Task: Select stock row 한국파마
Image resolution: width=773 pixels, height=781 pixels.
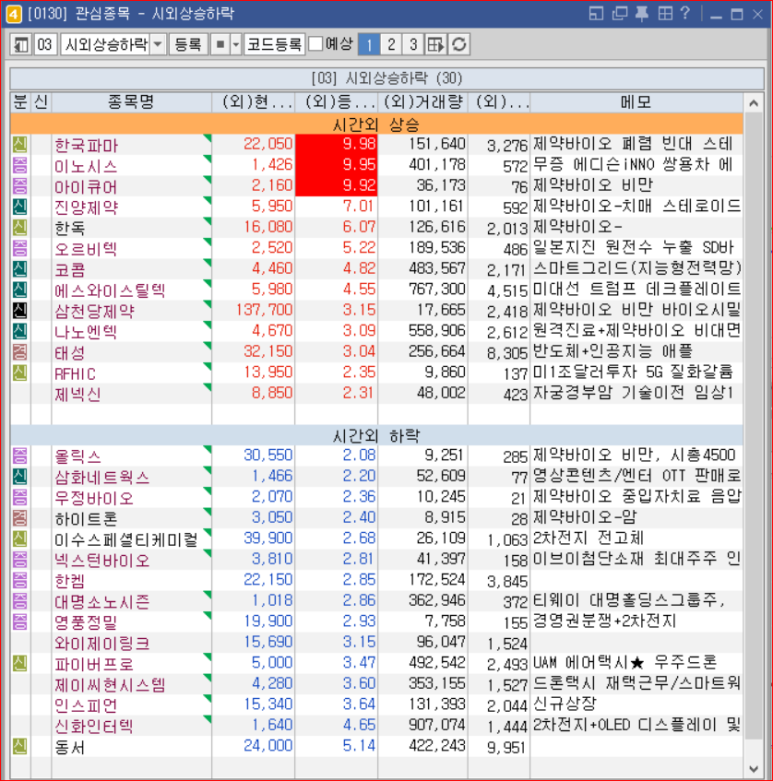Action: click(x=377, y=145)
